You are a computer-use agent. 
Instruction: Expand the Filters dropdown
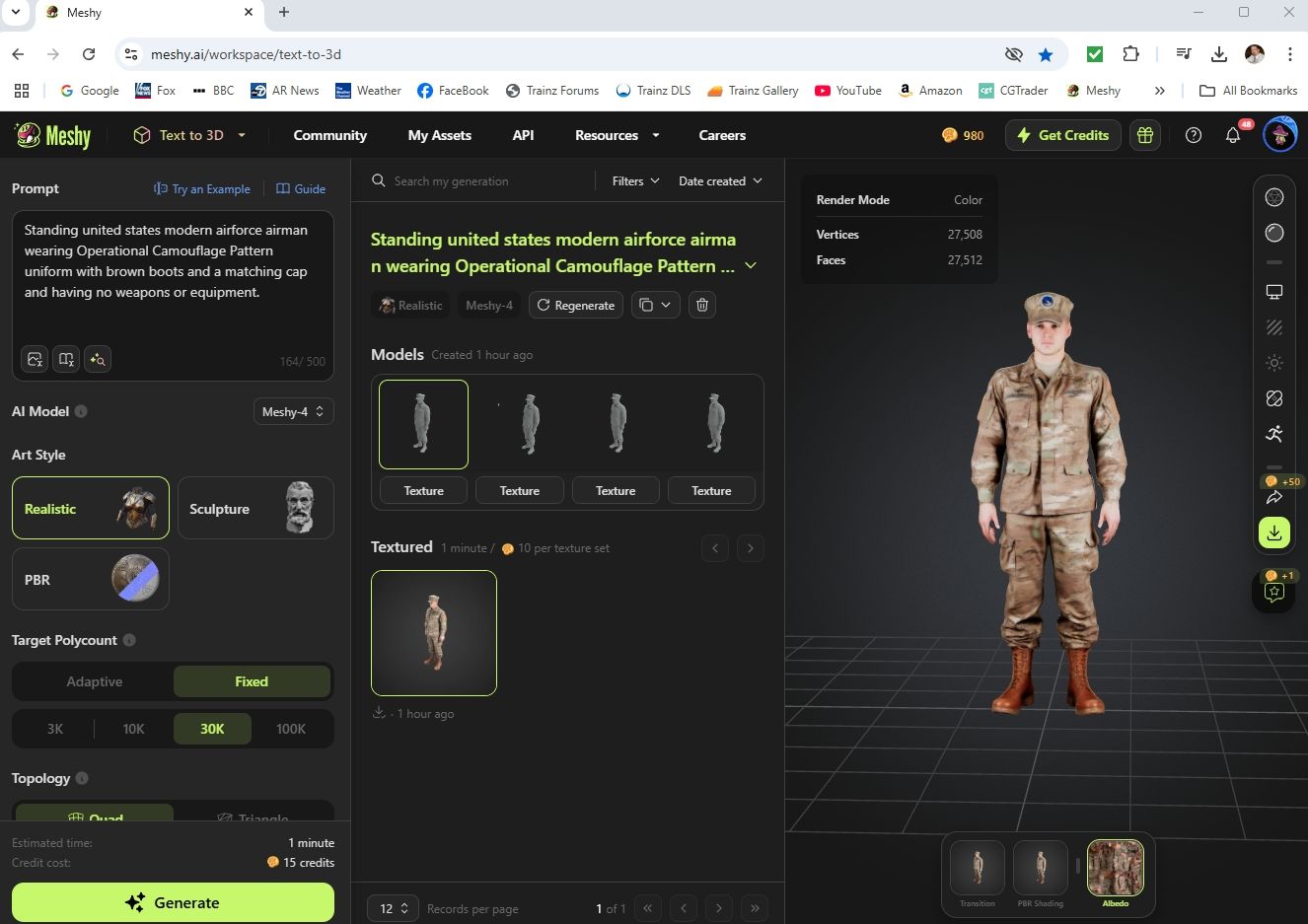(x=635, y=181)
